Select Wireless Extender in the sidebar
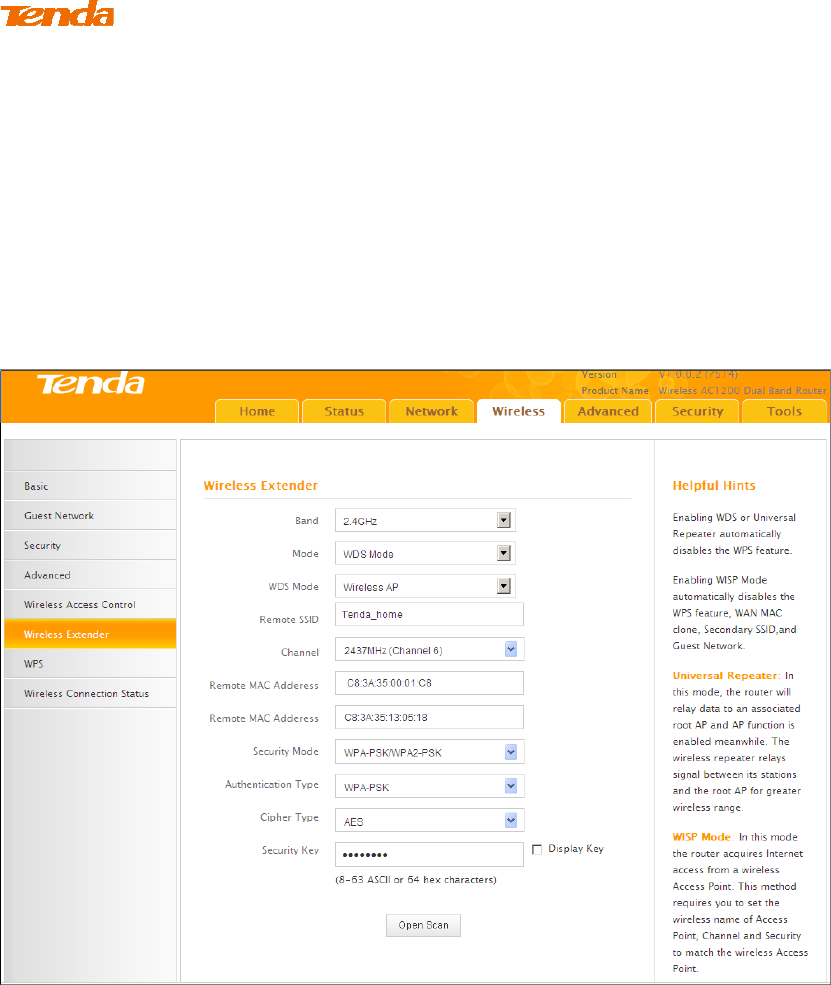This screenshot has width=831, height=985. (90, 634)
